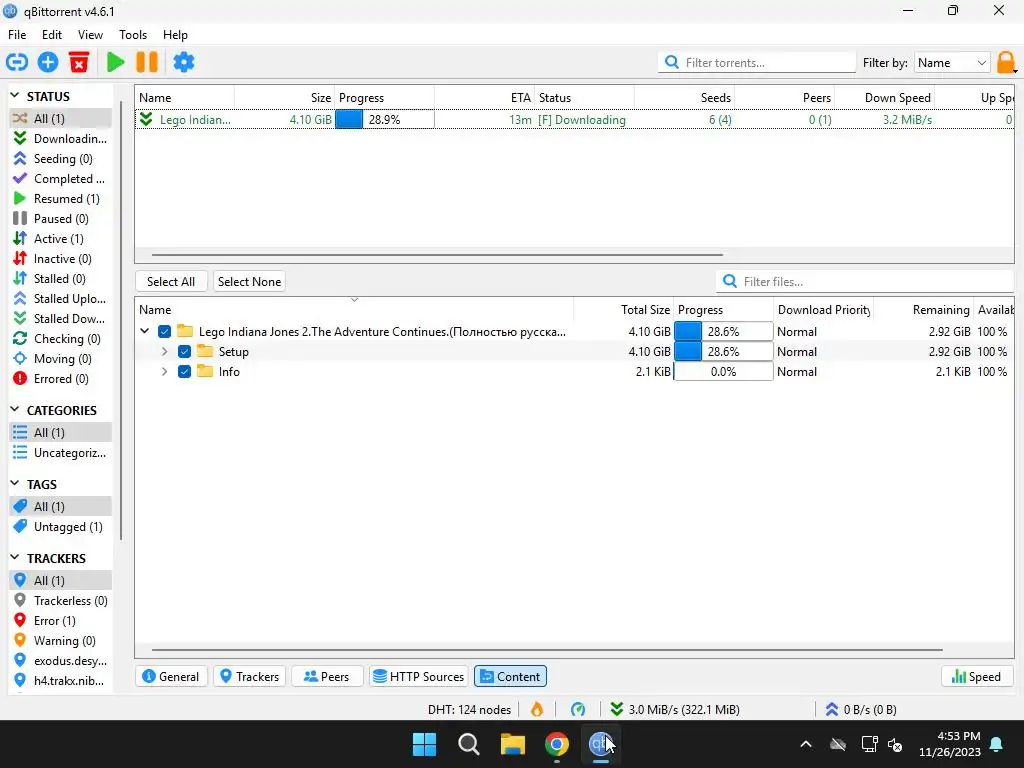Select Completed status filter

pos(60,179)
